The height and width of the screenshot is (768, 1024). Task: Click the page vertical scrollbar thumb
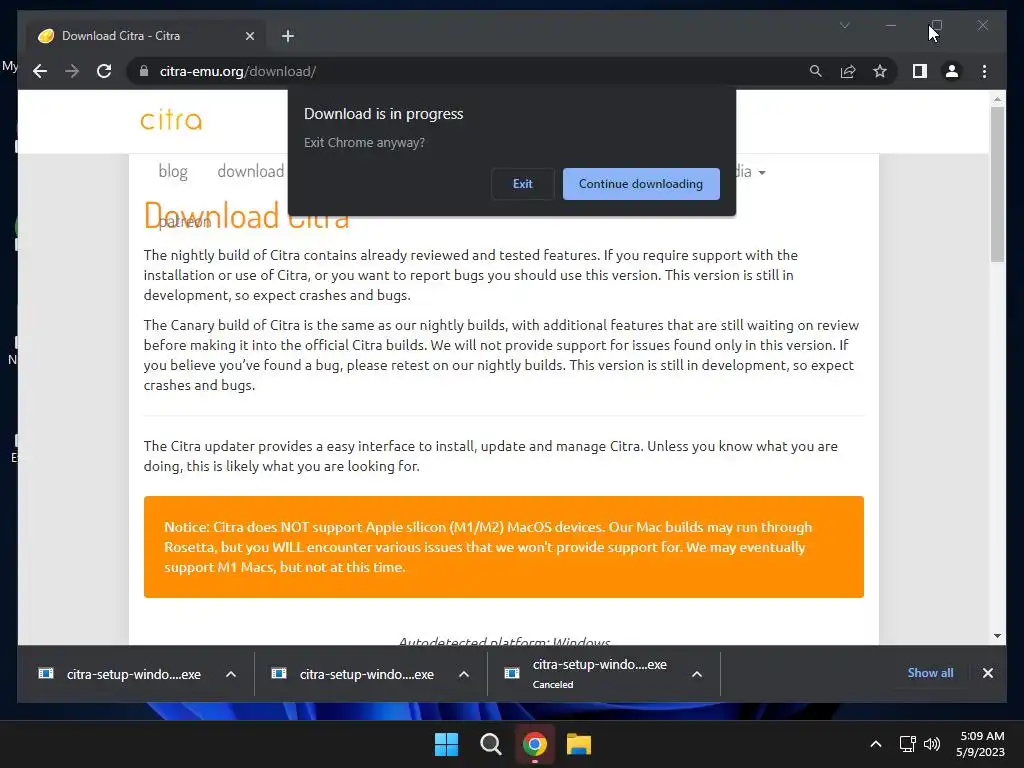click(997, 184)
